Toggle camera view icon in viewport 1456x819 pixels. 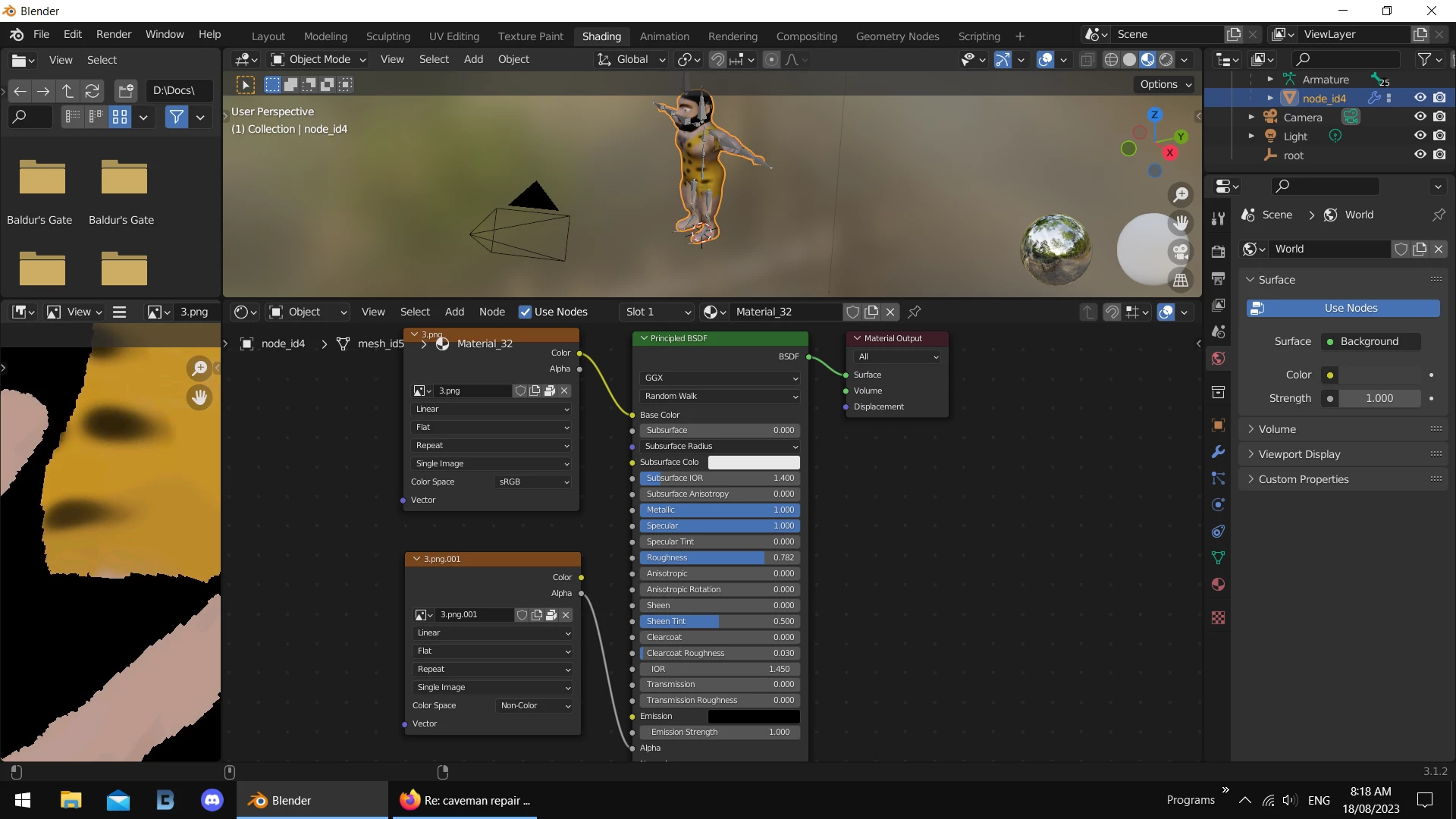tap(1181, 251)
